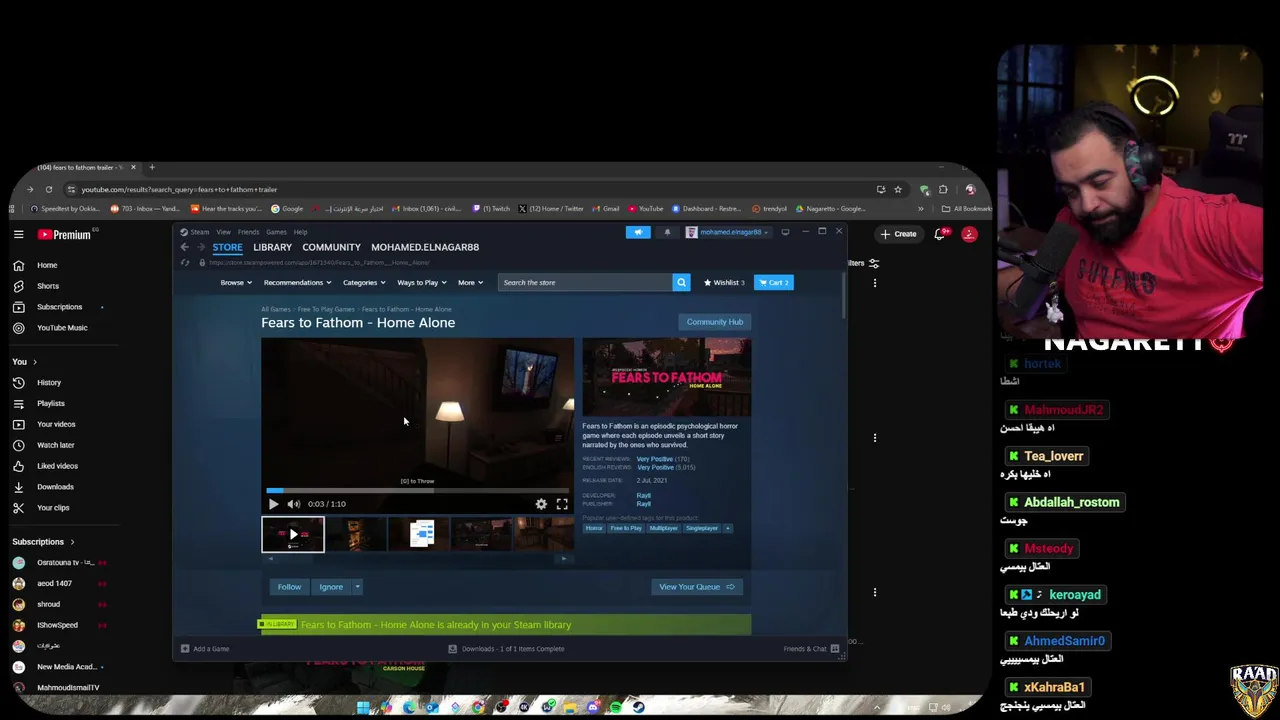Click the store search magnifier button
This screenshot has width=1280, height=720.
click(681, 282)
